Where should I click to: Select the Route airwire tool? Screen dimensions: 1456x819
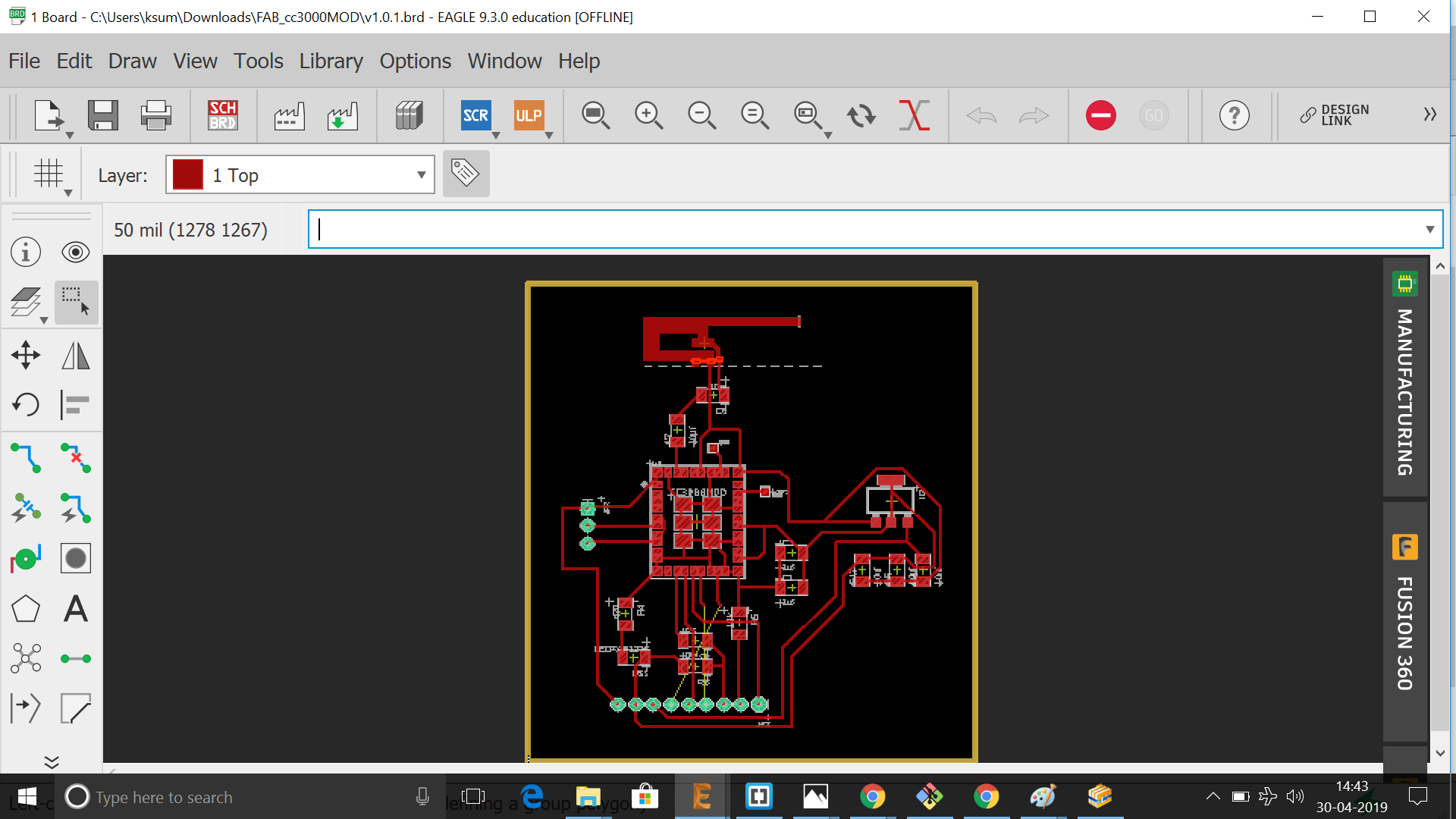pyautogui.click(x=26, y=458)
